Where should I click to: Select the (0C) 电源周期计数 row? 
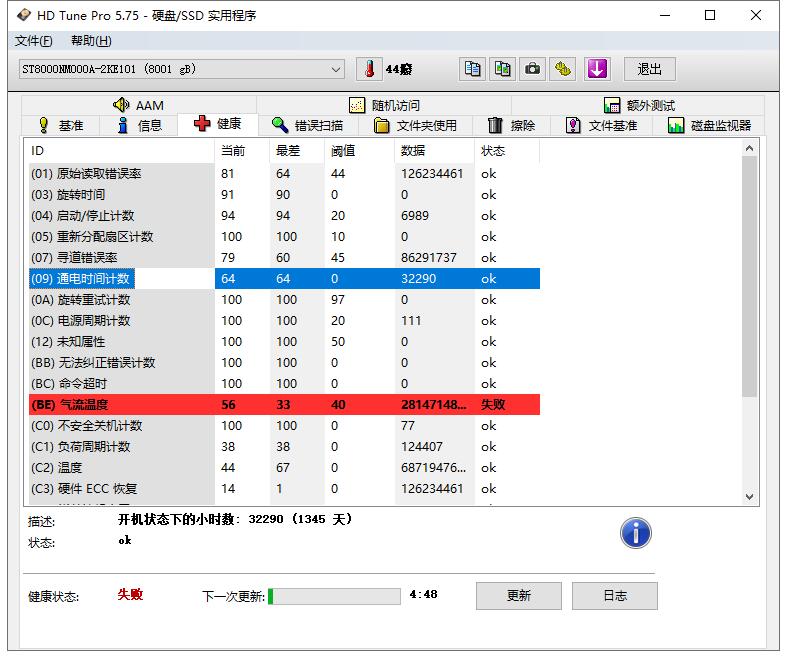(x=284, y=321)
